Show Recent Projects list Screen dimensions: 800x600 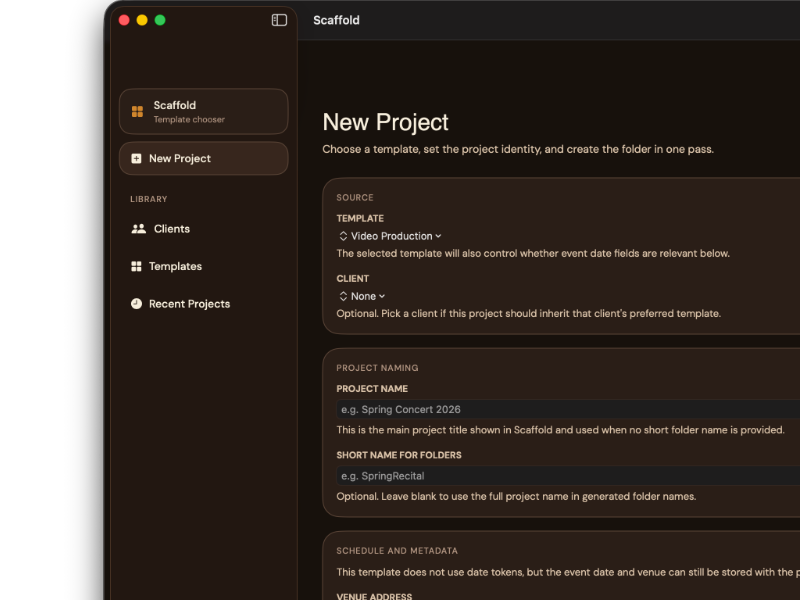204,304
